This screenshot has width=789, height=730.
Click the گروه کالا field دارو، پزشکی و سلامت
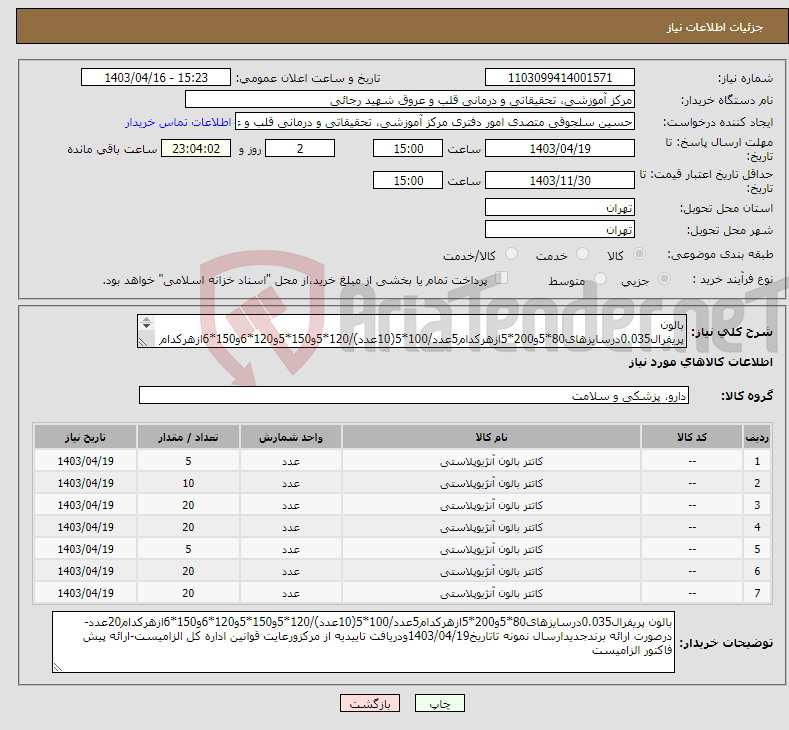tap(414, 395)
